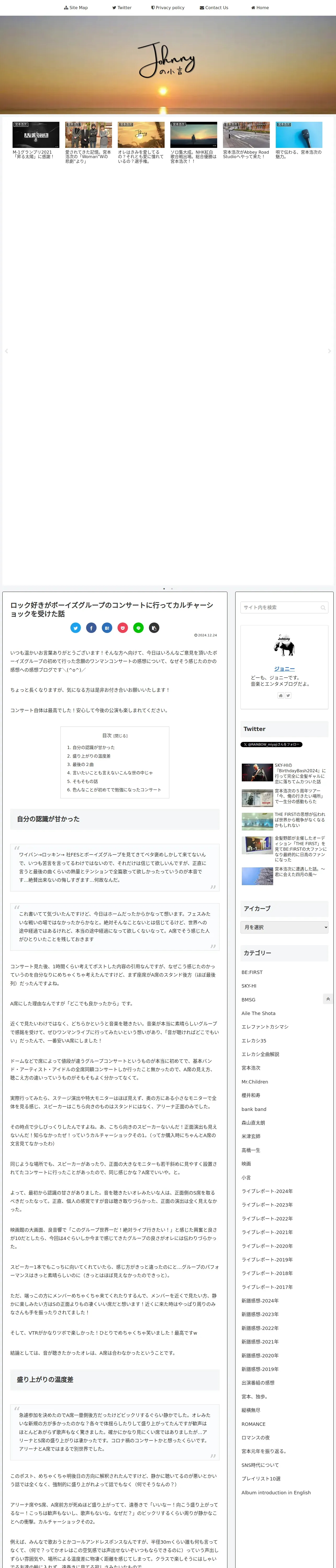Image resolution: width=336 pixels, height=1568 pixels.
Task: Click the Johnny horse avatar image
Action: (x=284, y=645)
